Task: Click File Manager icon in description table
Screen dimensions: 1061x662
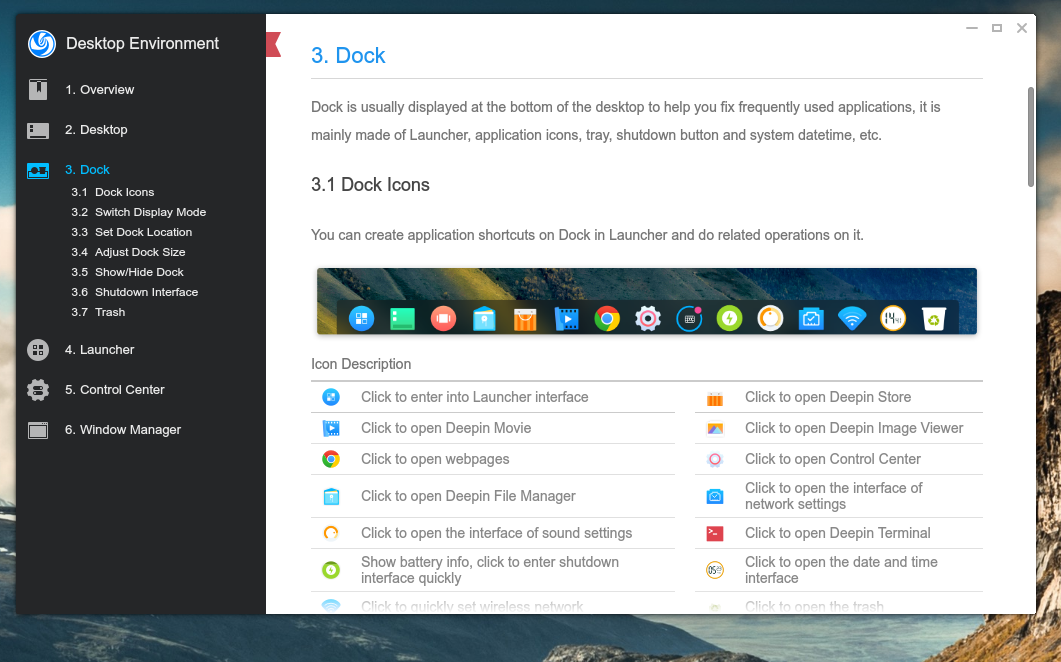Action: click(x=331, y=497)
